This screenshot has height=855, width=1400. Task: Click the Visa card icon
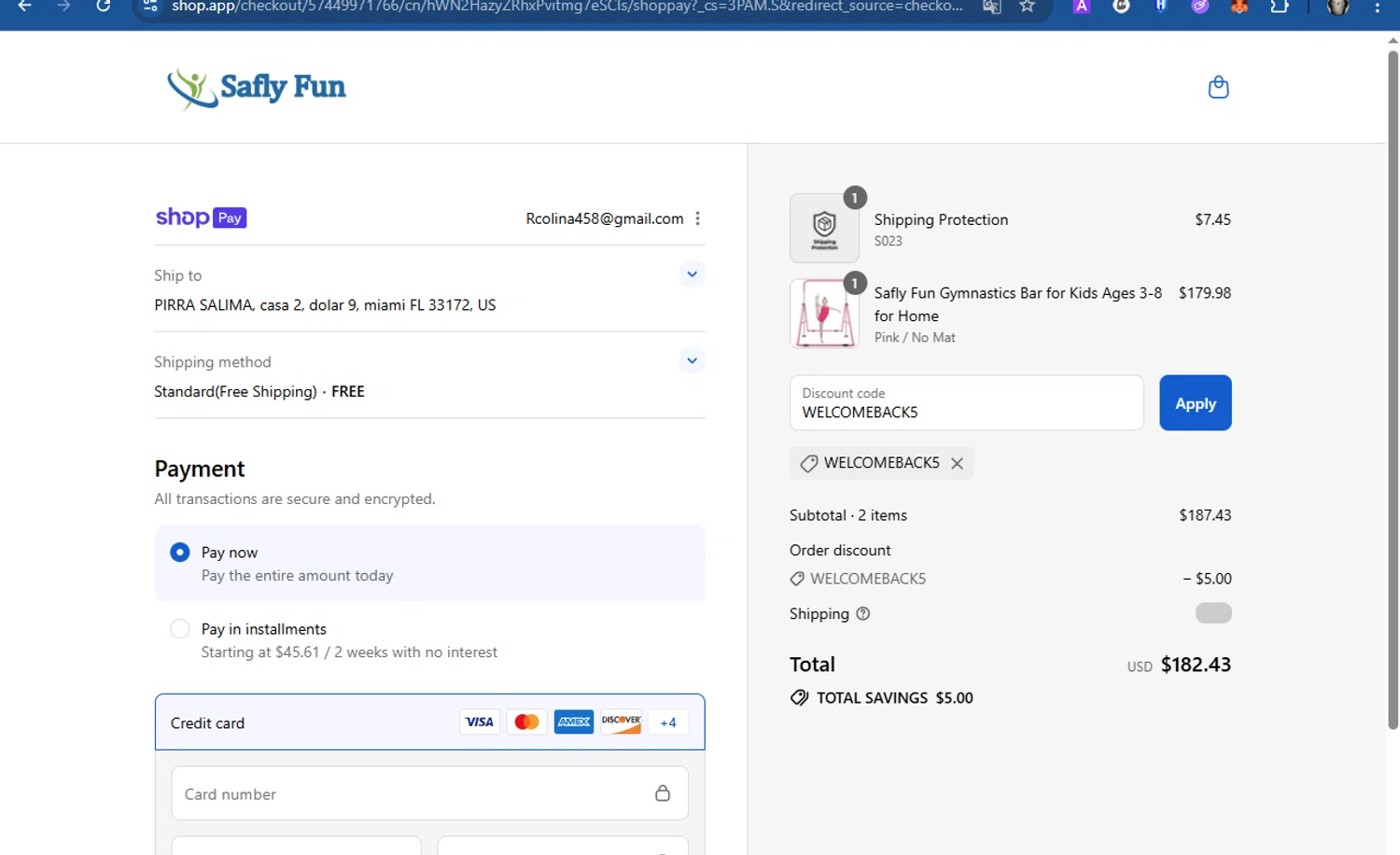[480, 722]
